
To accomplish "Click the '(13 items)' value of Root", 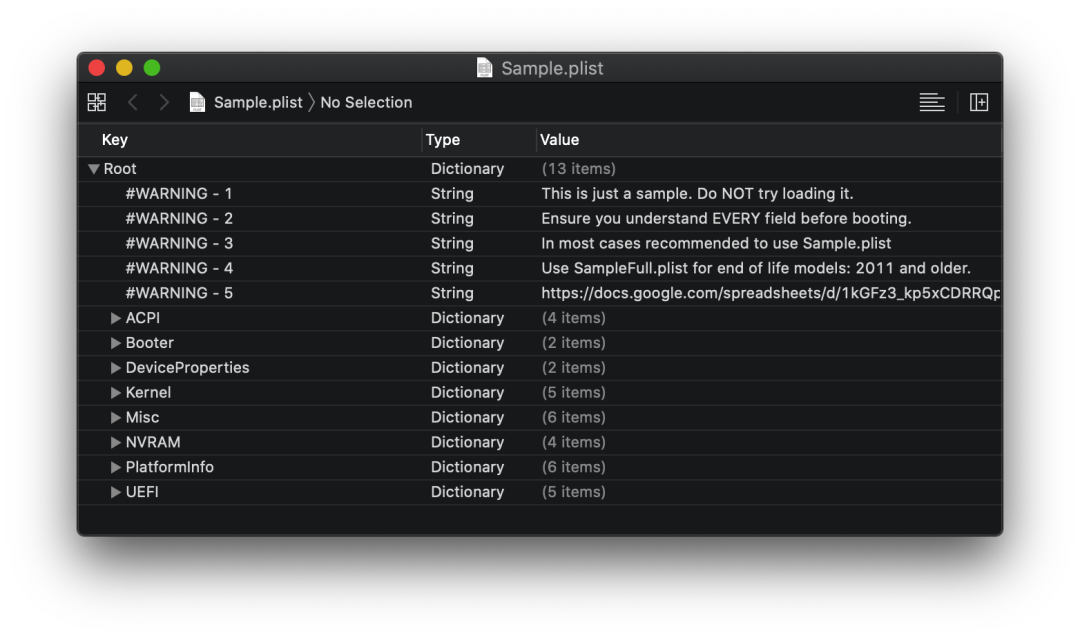I will [579, 169].
